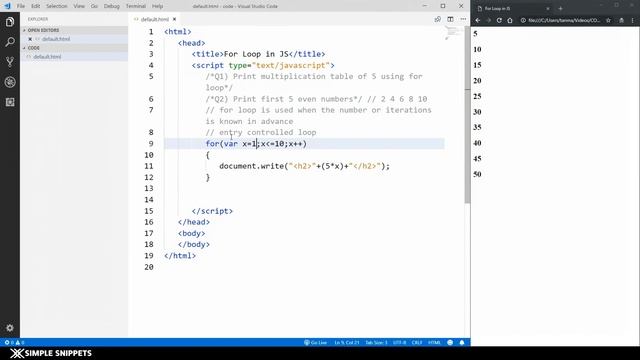This screenshot has width=640, height=360.
Task: Close the For Loop in JS browser tab
Action: [548, 9]
